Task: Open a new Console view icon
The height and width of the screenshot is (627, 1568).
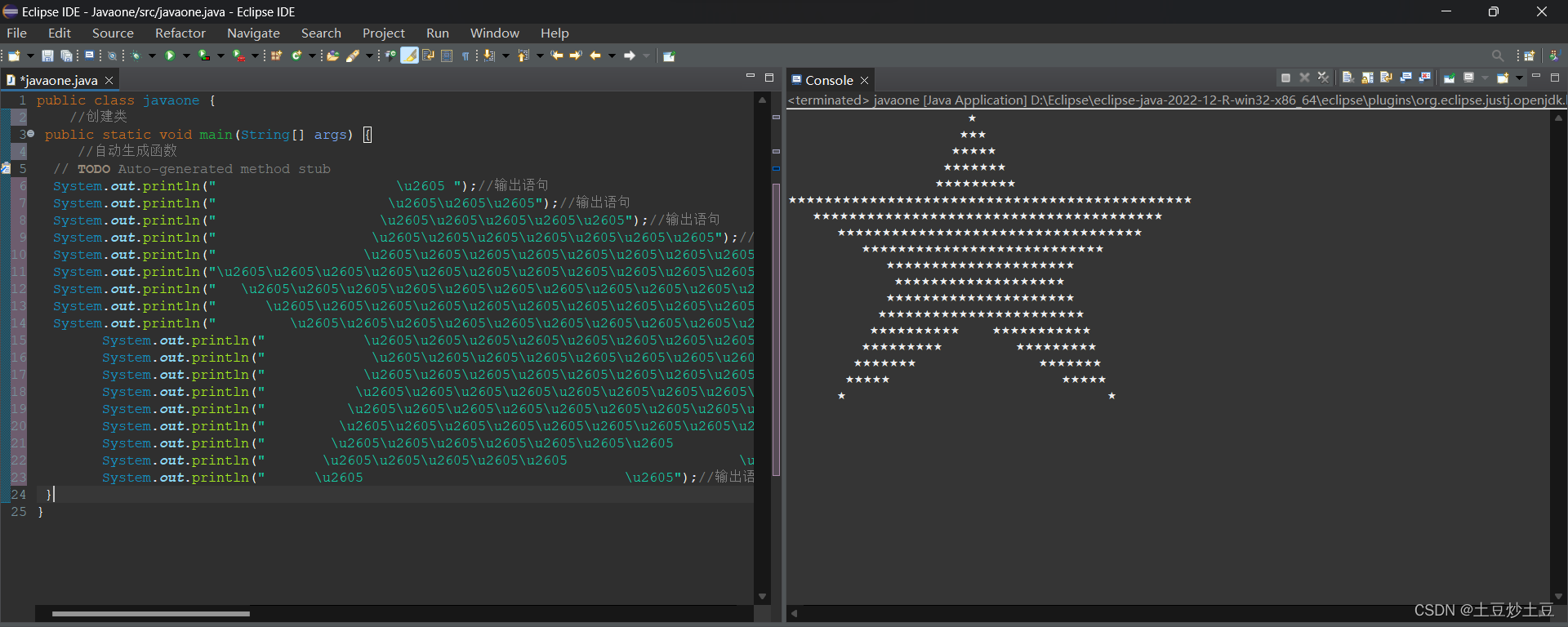Action: (1503, 78)
